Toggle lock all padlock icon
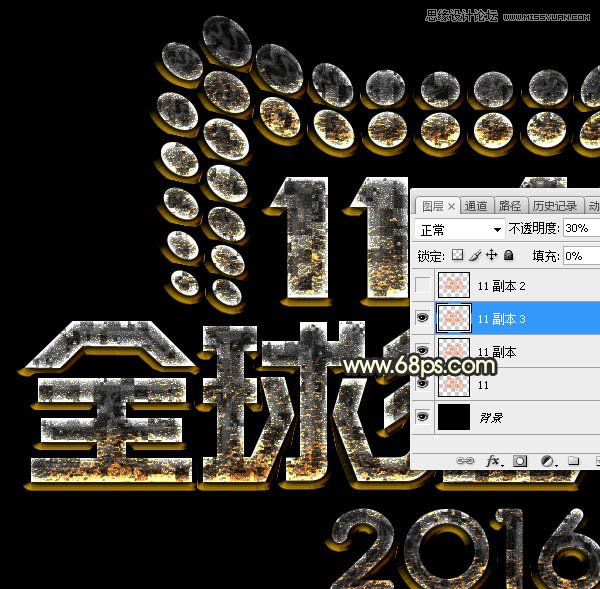The width and height of the screenshot is (600, 589). tap(509, 255)
